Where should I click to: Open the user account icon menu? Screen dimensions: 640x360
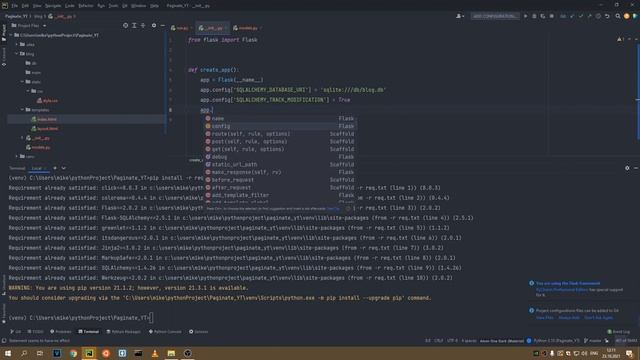click(x=460, y=16)
